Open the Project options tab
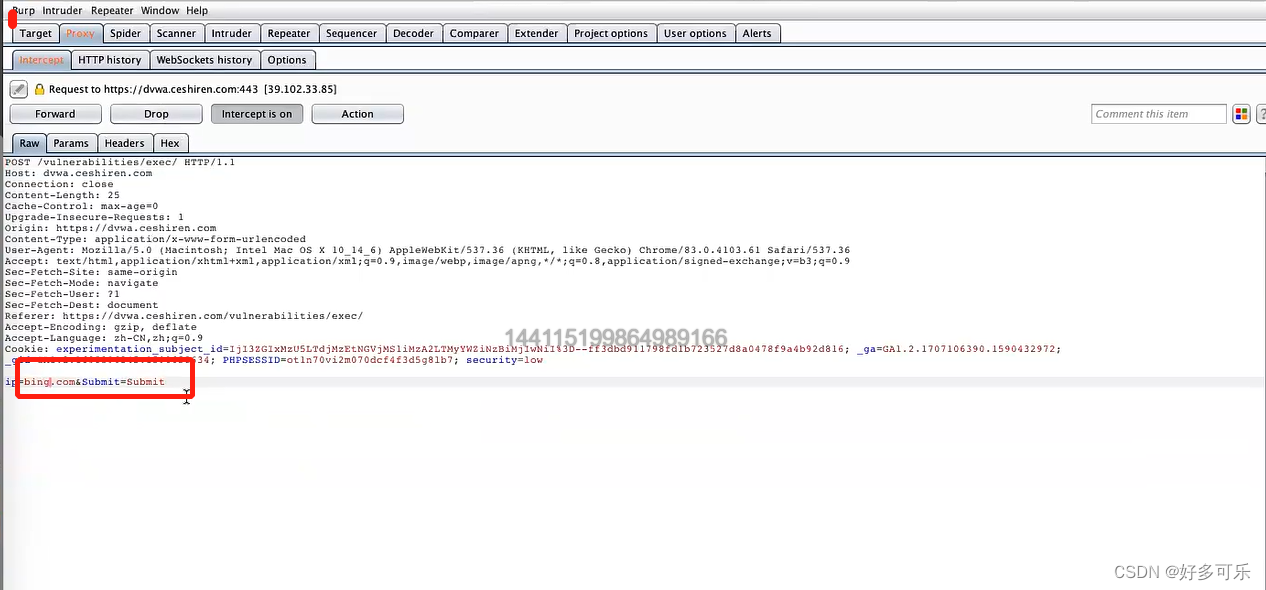This screenshot has width=1266, height=590. [611, 33]
